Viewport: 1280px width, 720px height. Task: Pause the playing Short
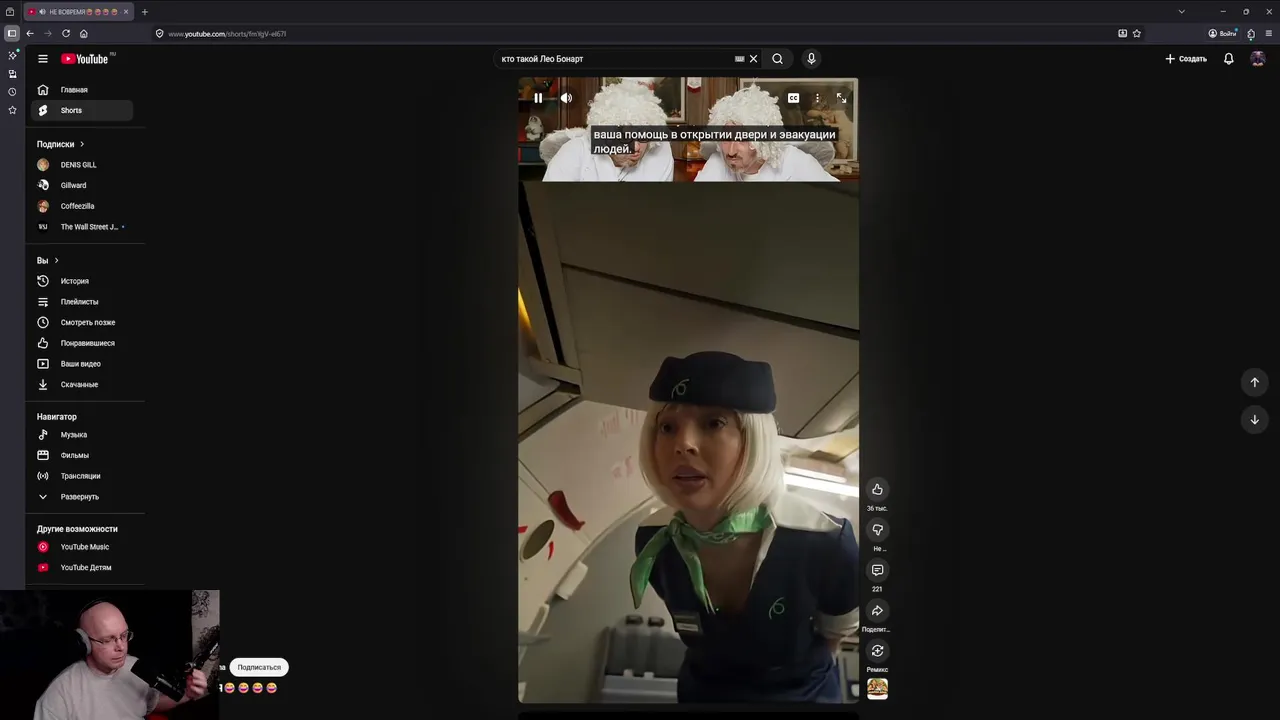click(x=538, y=98)
